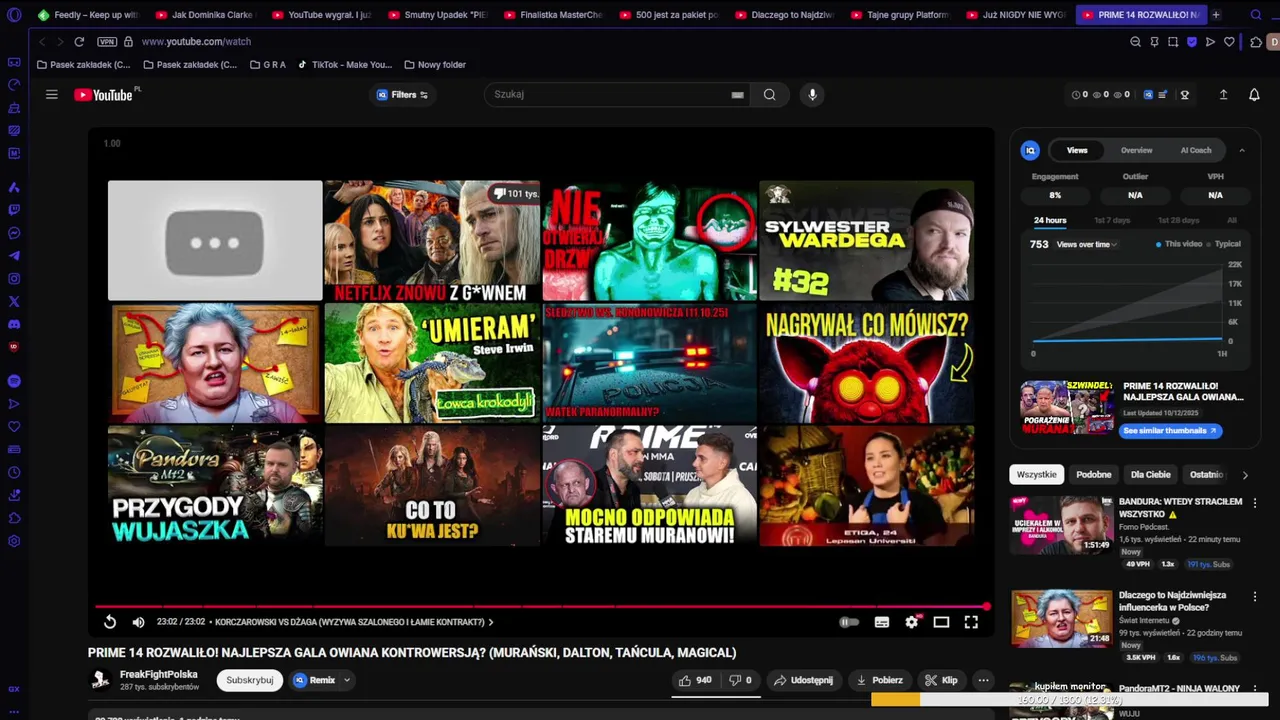Toggle subtitles/captions button
Image resolution: width=1280 pixels, height=720 pixels.
pyautogui.click(x=881, y=622)
